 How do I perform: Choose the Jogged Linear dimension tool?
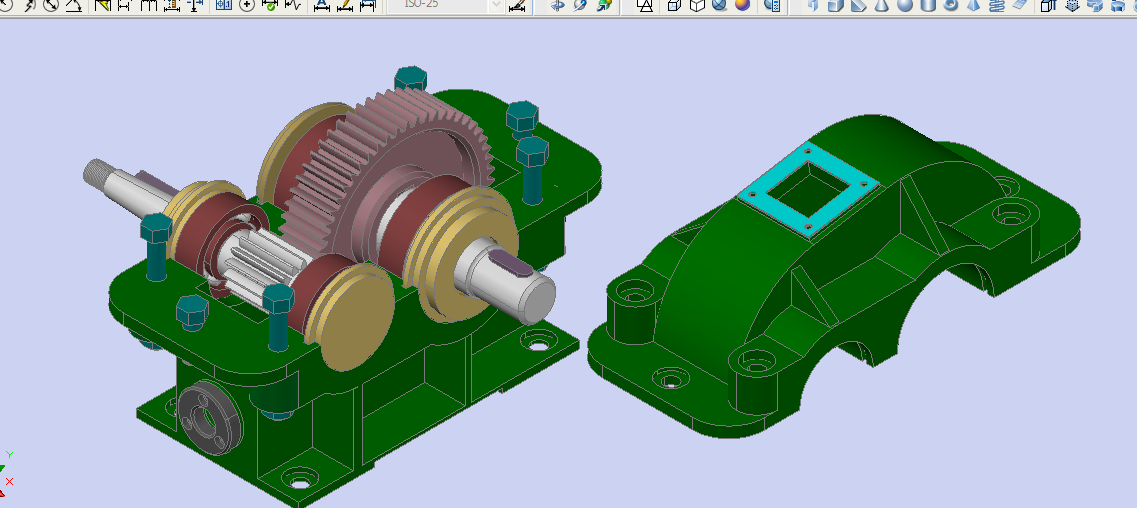293,4
